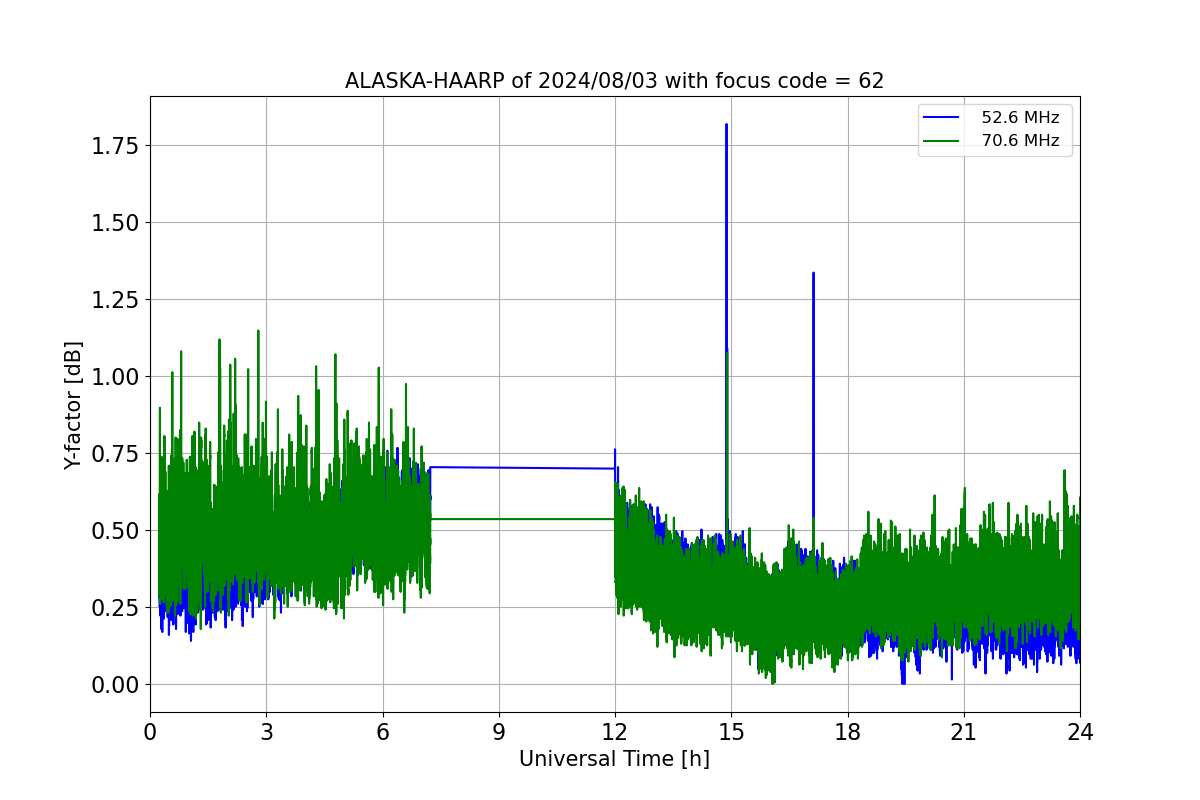This screenshot has height=800, width=1200.
Task: Click the 1.75 y-axis tick label
Action: pyautogui.click(x=114, y=146)
